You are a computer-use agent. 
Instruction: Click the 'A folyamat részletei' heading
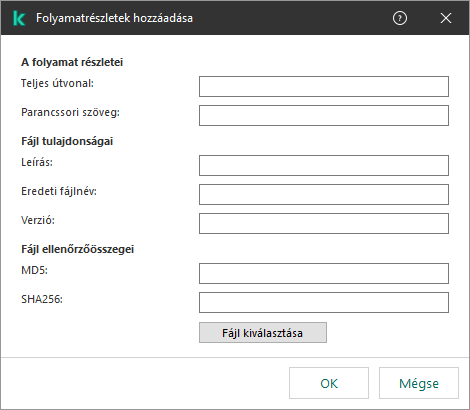(x=72, y=62)
